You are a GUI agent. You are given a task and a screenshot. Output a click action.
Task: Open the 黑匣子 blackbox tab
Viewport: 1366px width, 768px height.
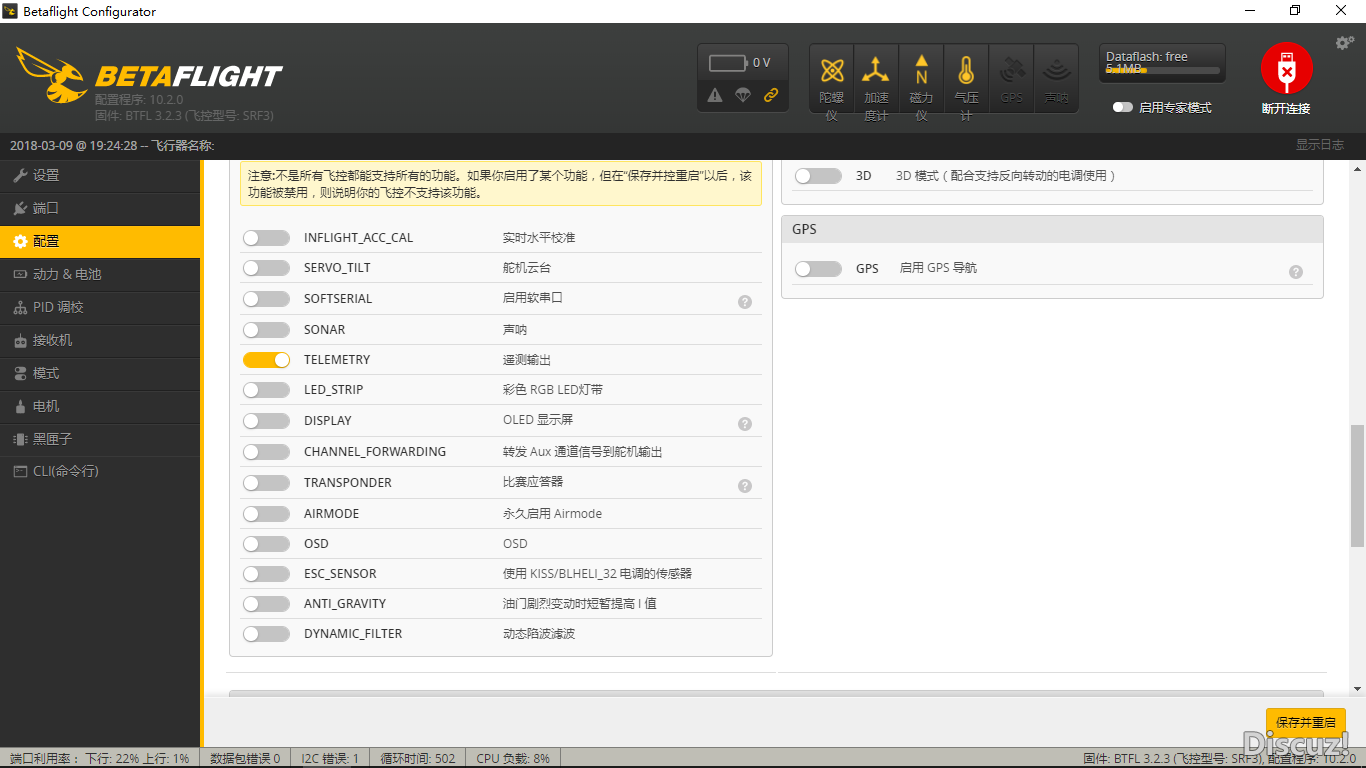(100, 439)
